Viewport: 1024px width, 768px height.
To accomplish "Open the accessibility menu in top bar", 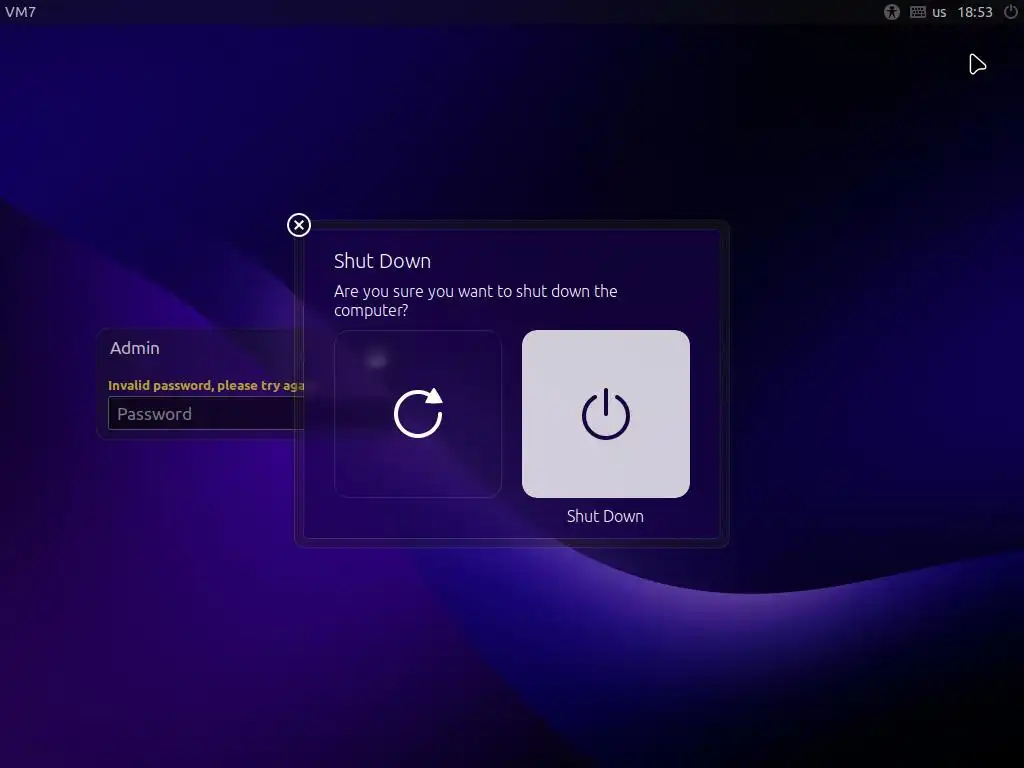I will tap(891, 12).
